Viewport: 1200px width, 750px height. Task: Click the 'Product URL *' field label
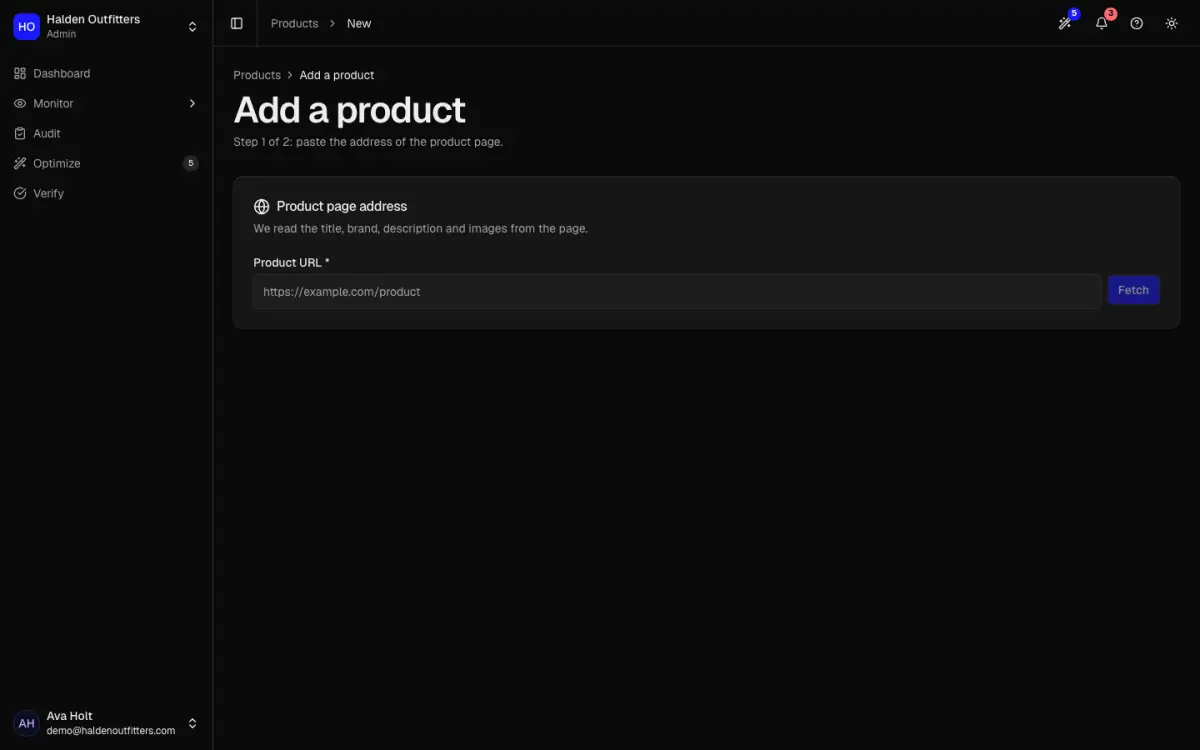tap(291, 262)
